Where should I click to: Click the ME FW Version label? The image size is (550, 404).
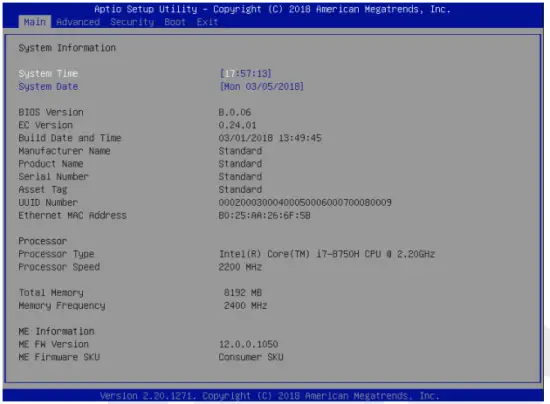tap(53, 344)
